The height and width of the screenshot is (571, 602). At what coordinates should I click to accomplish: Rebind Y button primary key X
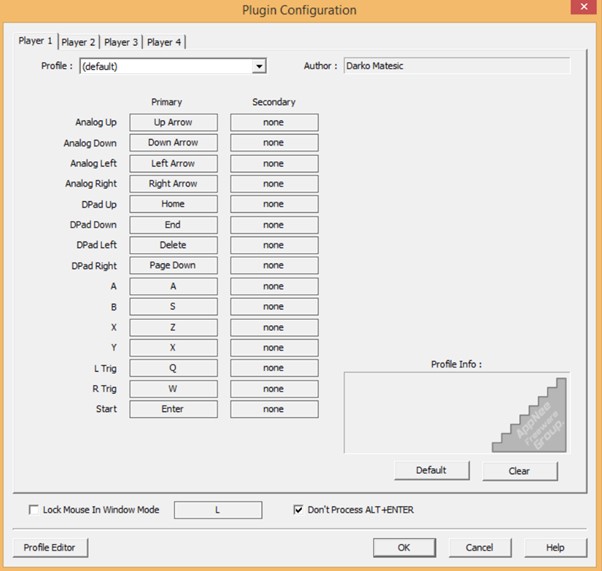pos(174,348)
